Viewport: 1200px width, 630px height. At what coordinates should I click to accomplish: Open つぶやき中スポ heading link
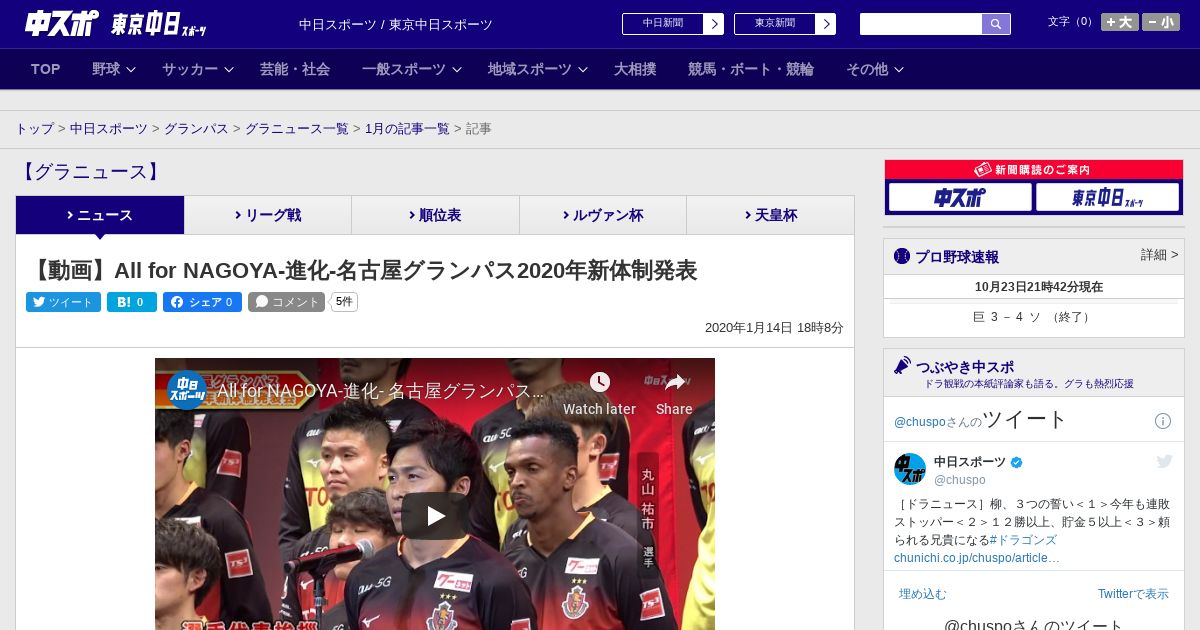click(964, 366)
